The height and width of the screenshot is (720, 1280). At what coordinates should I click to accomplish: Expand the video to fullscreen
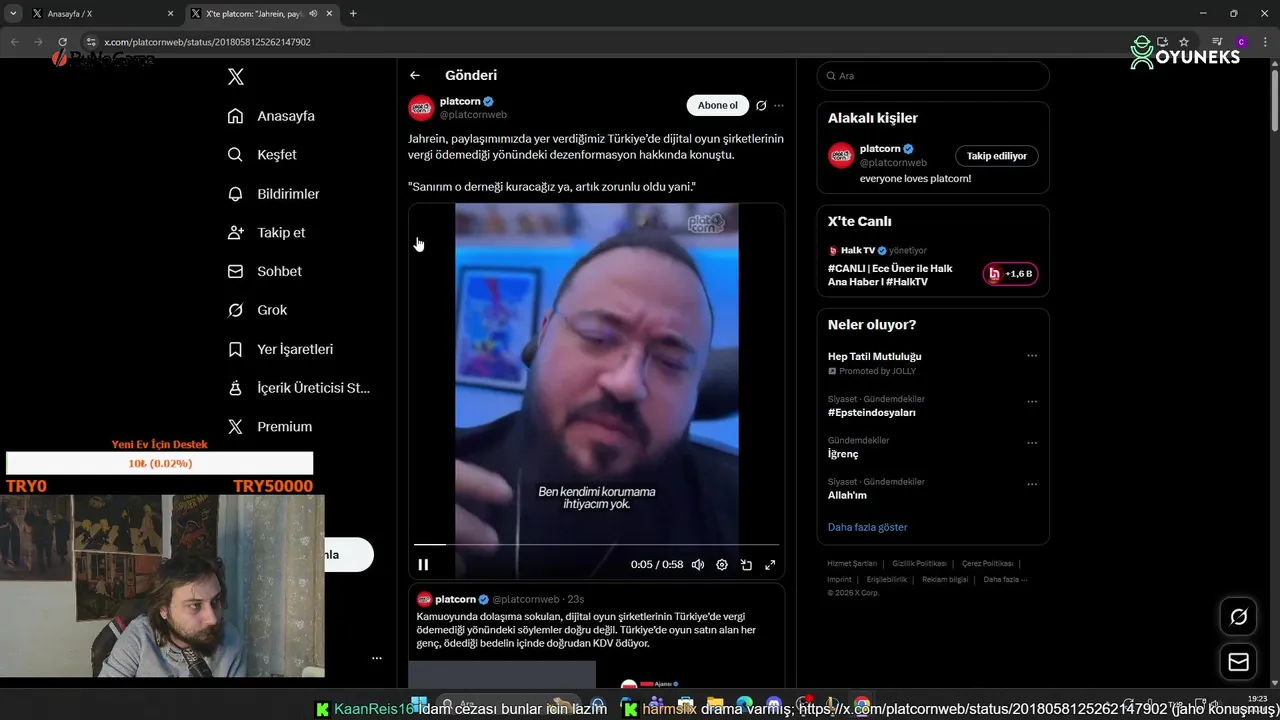770,565
